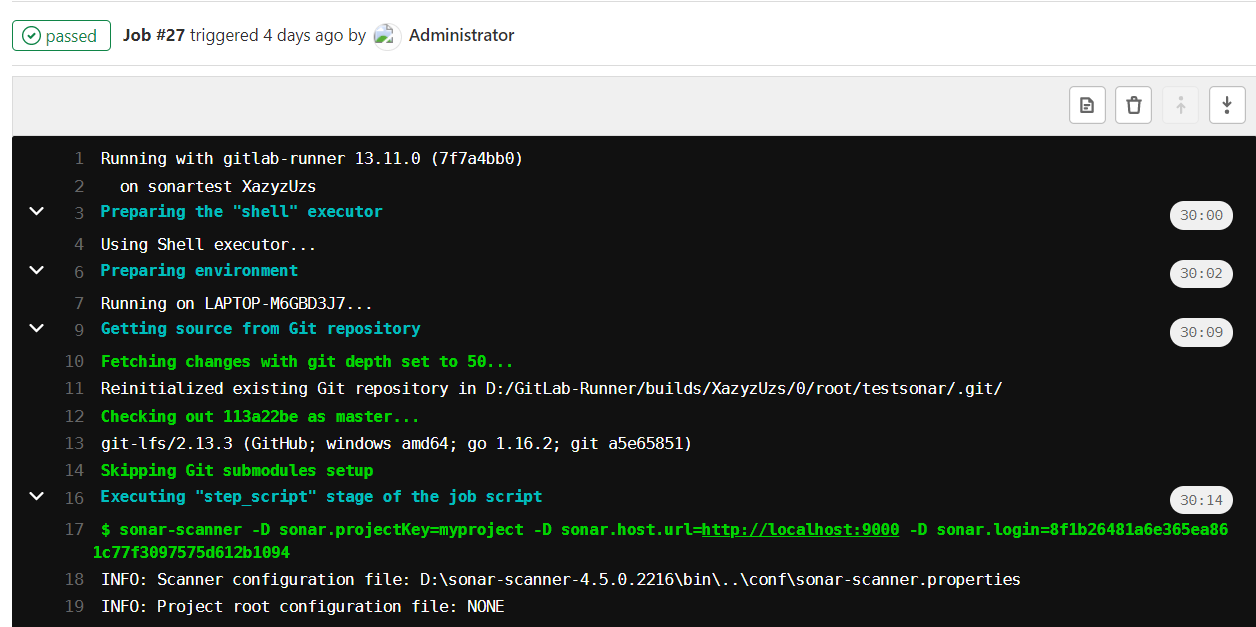Open the raw job log view
The width and height of the screenshot is (1256, 627).
[1087, 104]
